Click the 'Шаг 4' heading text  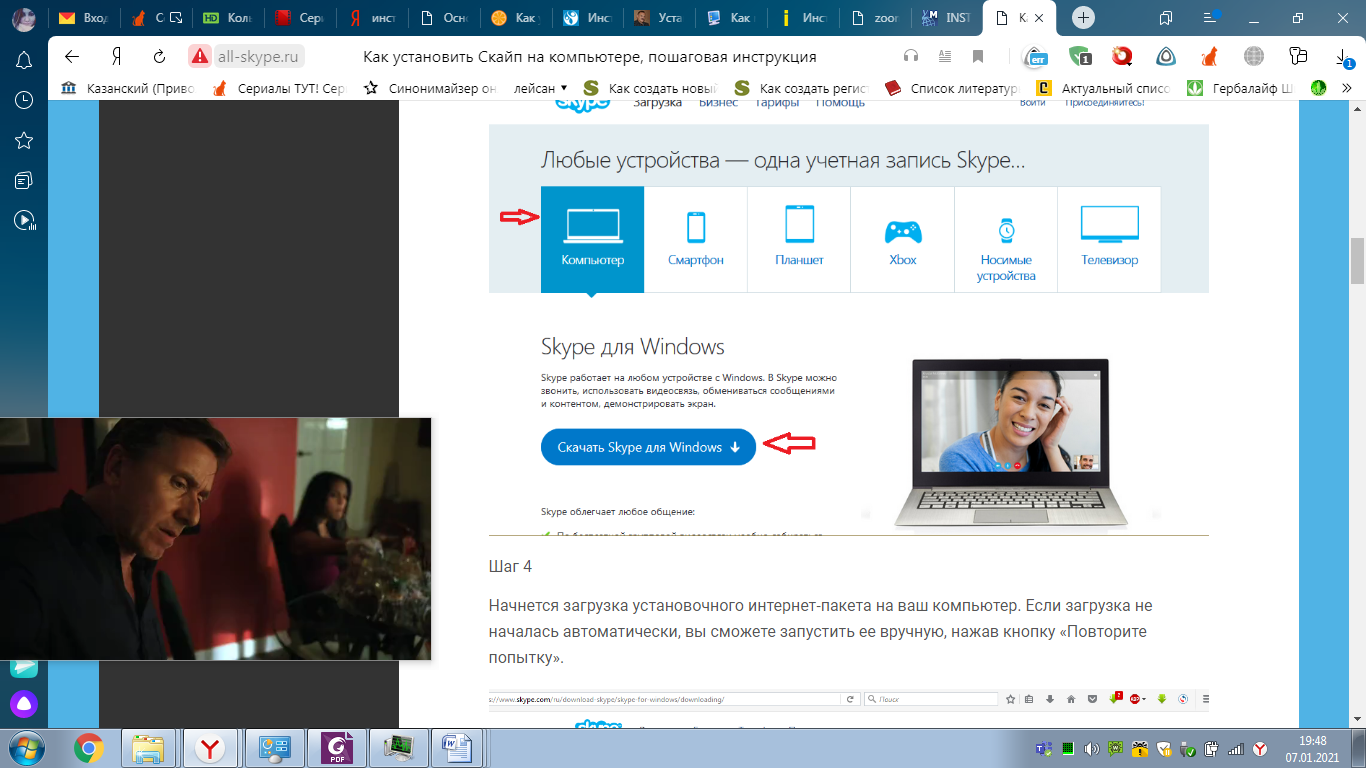pyautogui.click(x=510, y=567)
